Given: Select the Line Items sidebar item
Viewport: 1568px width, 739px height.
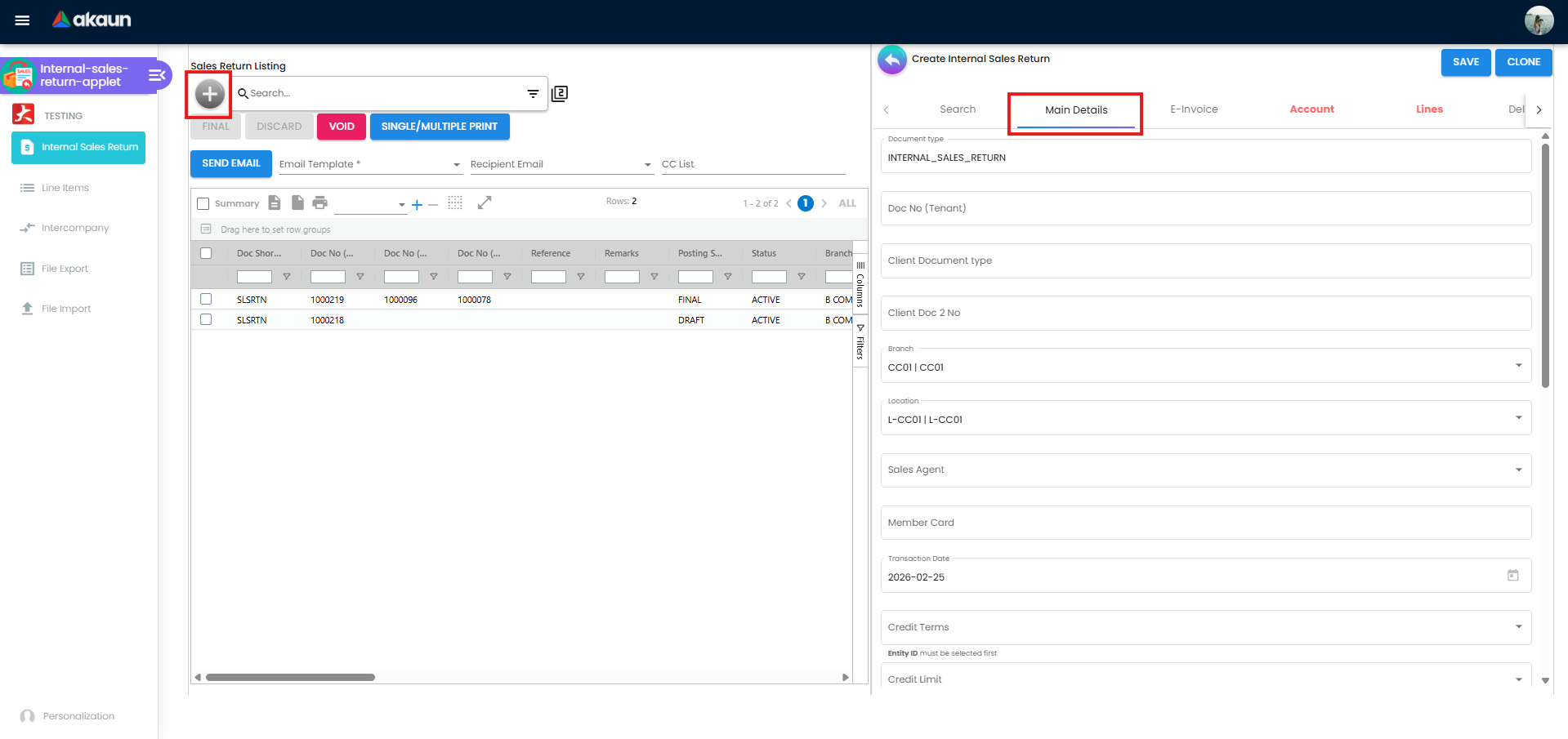Looking at the screenshot, I should pyautogui.click(x=64, y=187).
